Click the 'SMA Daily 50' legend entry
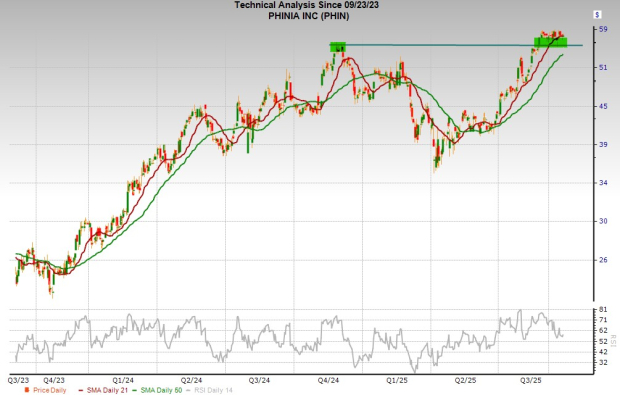Screen dimensions: 620x395 point(157,390)
